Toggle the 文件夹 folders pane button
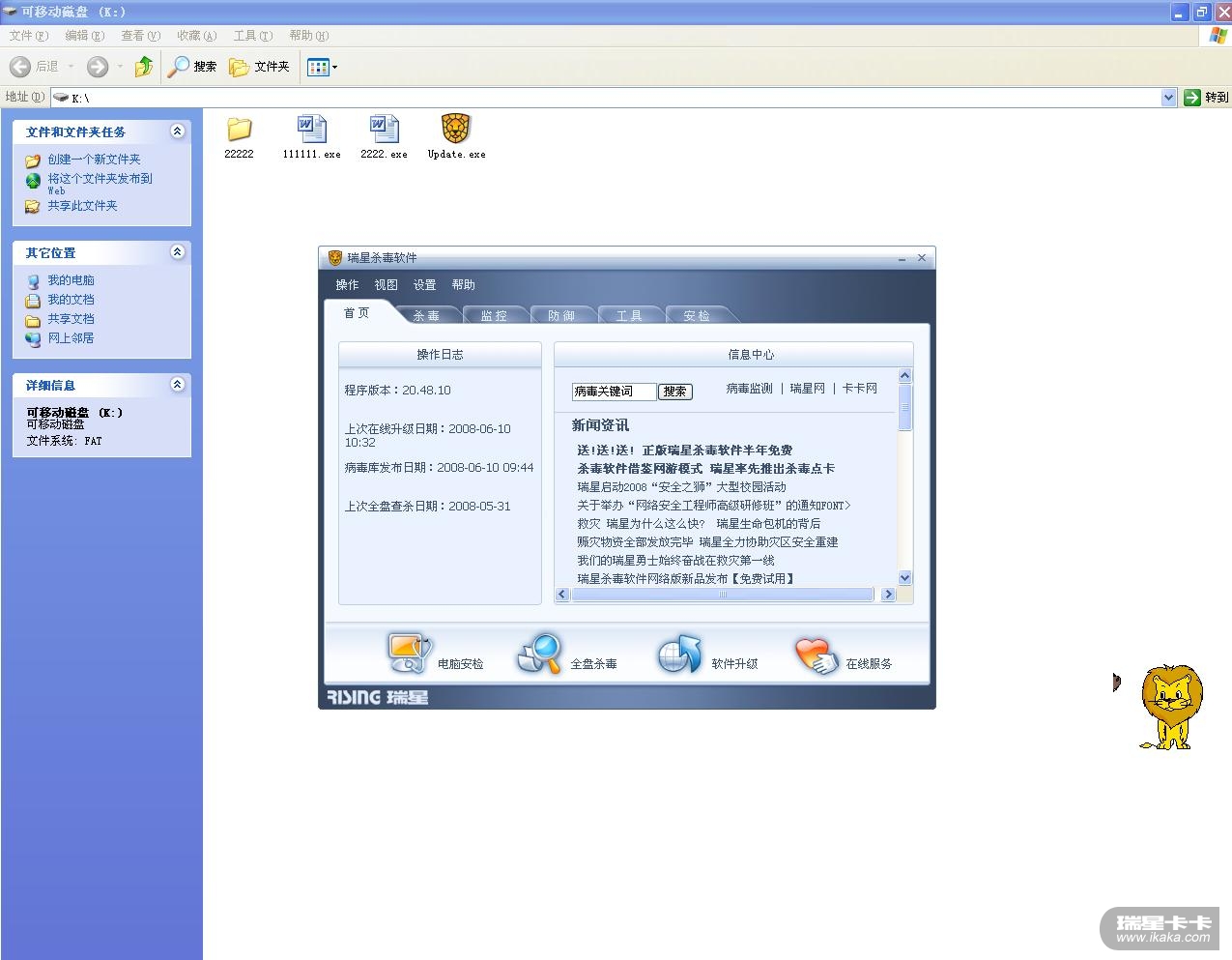The image size is (1232, 960). coord(259,67)
